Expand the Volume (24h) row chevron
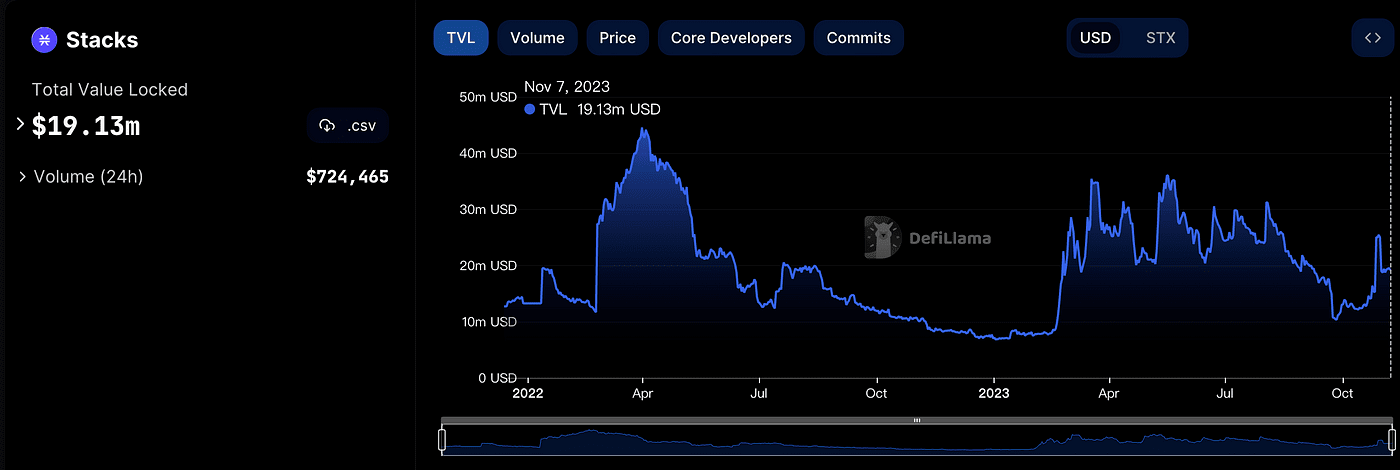Image resolution: width=1400 pixels, height=470 pixels. click(x=22, y=177)
